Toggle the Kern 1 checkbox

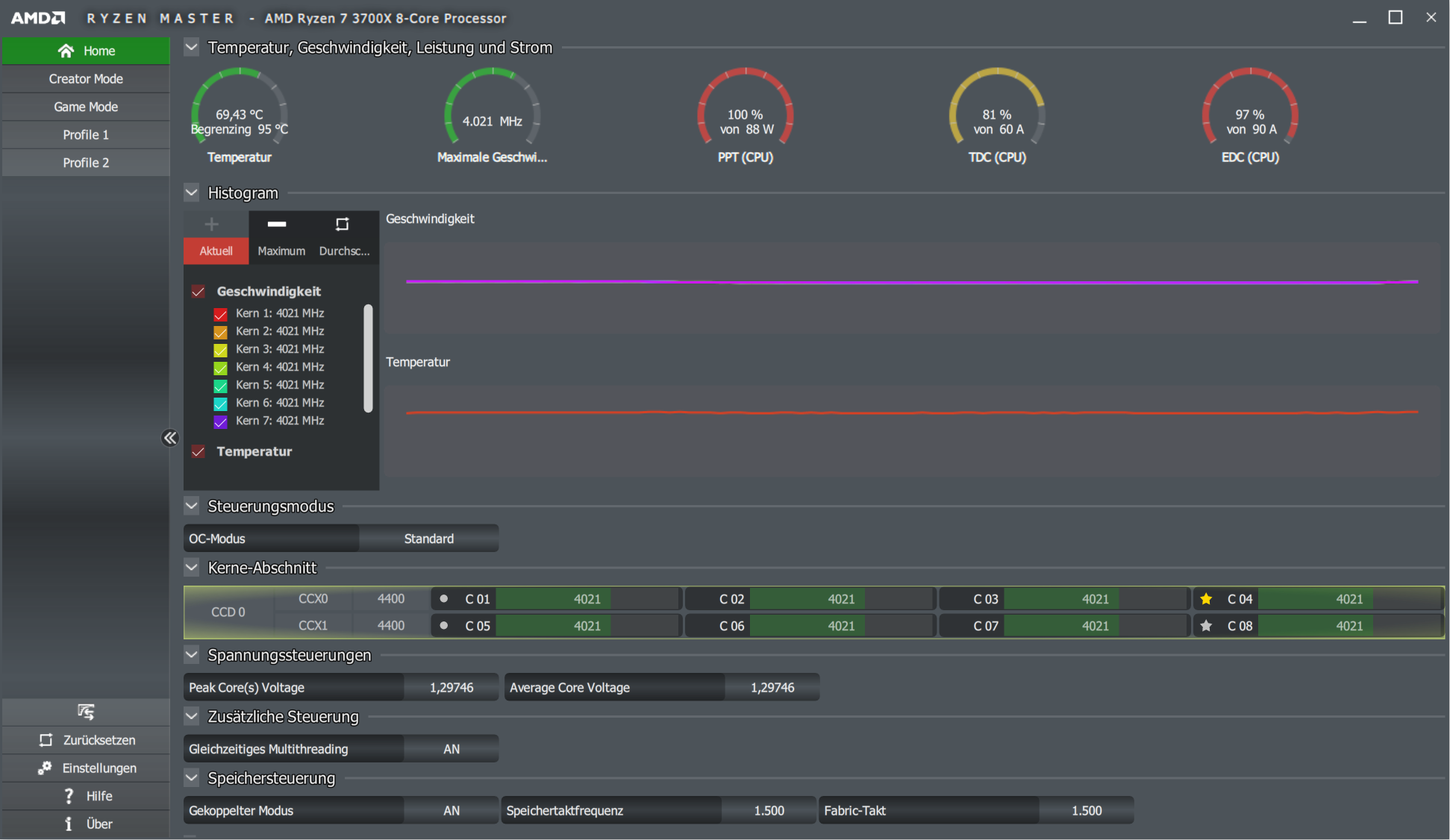[x=220, y=314]
